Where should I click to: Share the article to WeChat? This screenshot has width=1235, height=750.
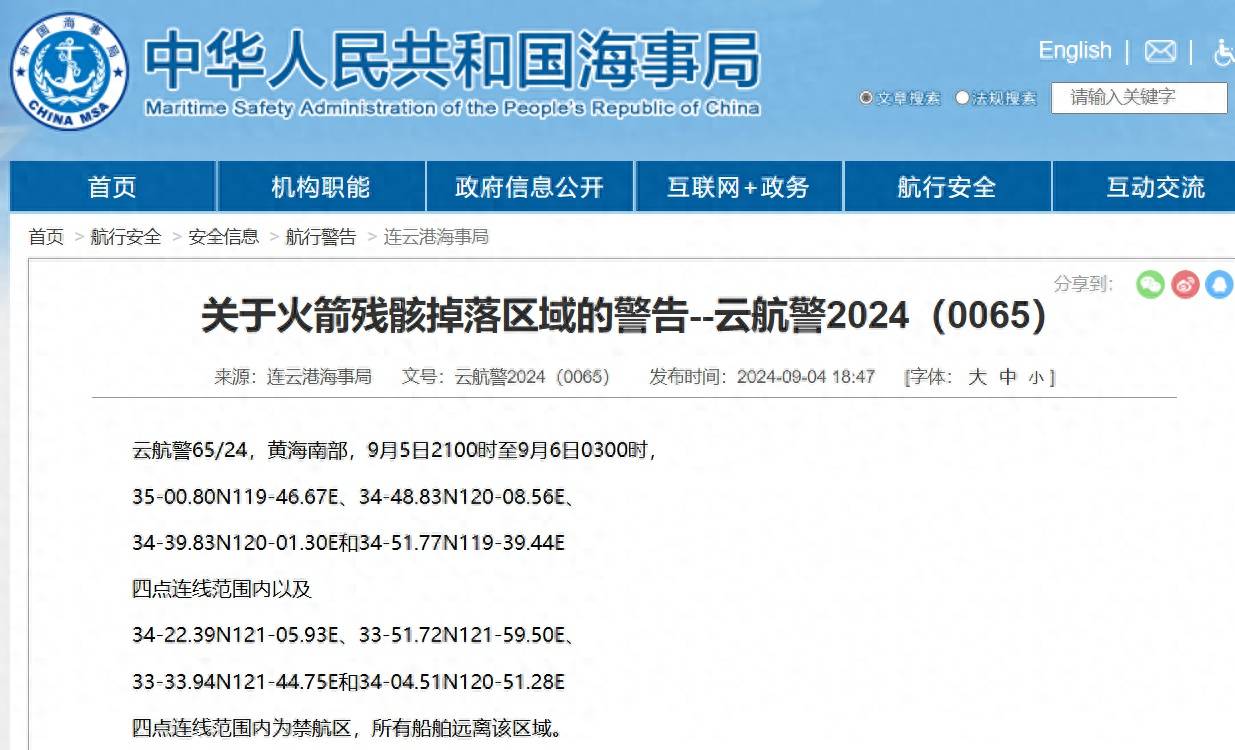tap(1150, 285)
